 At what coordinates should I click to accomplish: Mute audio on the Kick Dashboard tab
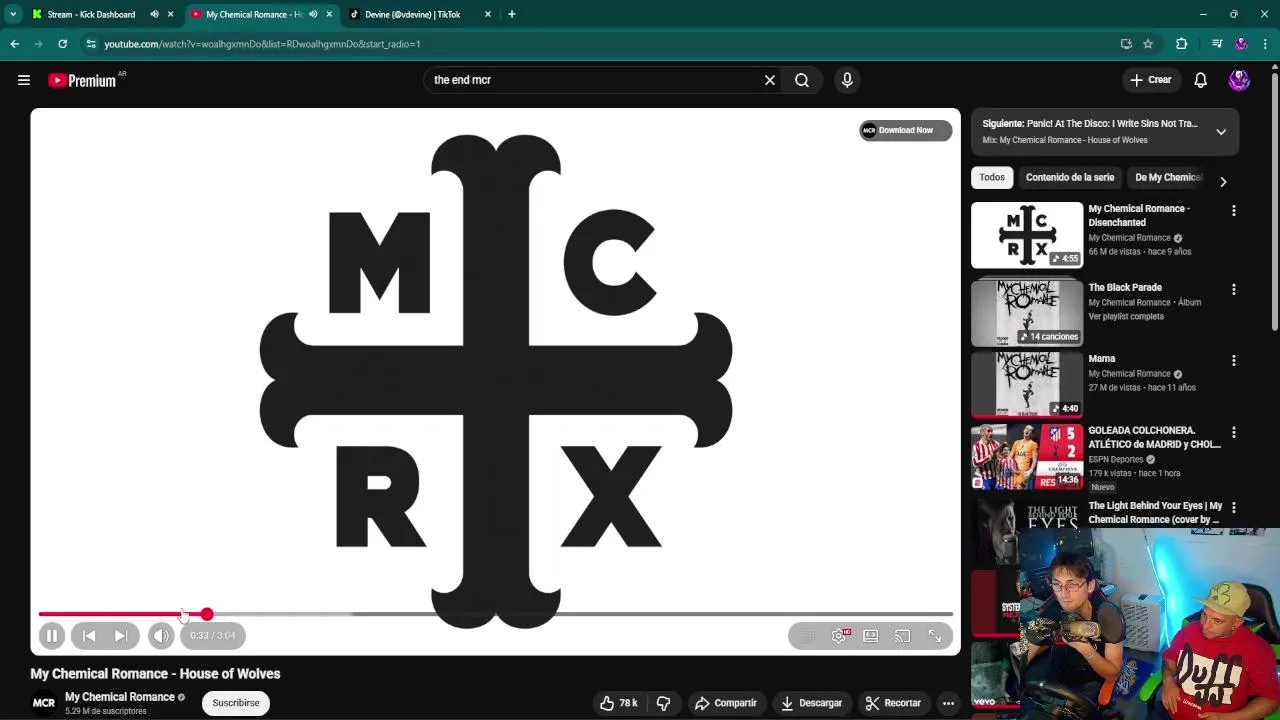pos(154,15)
